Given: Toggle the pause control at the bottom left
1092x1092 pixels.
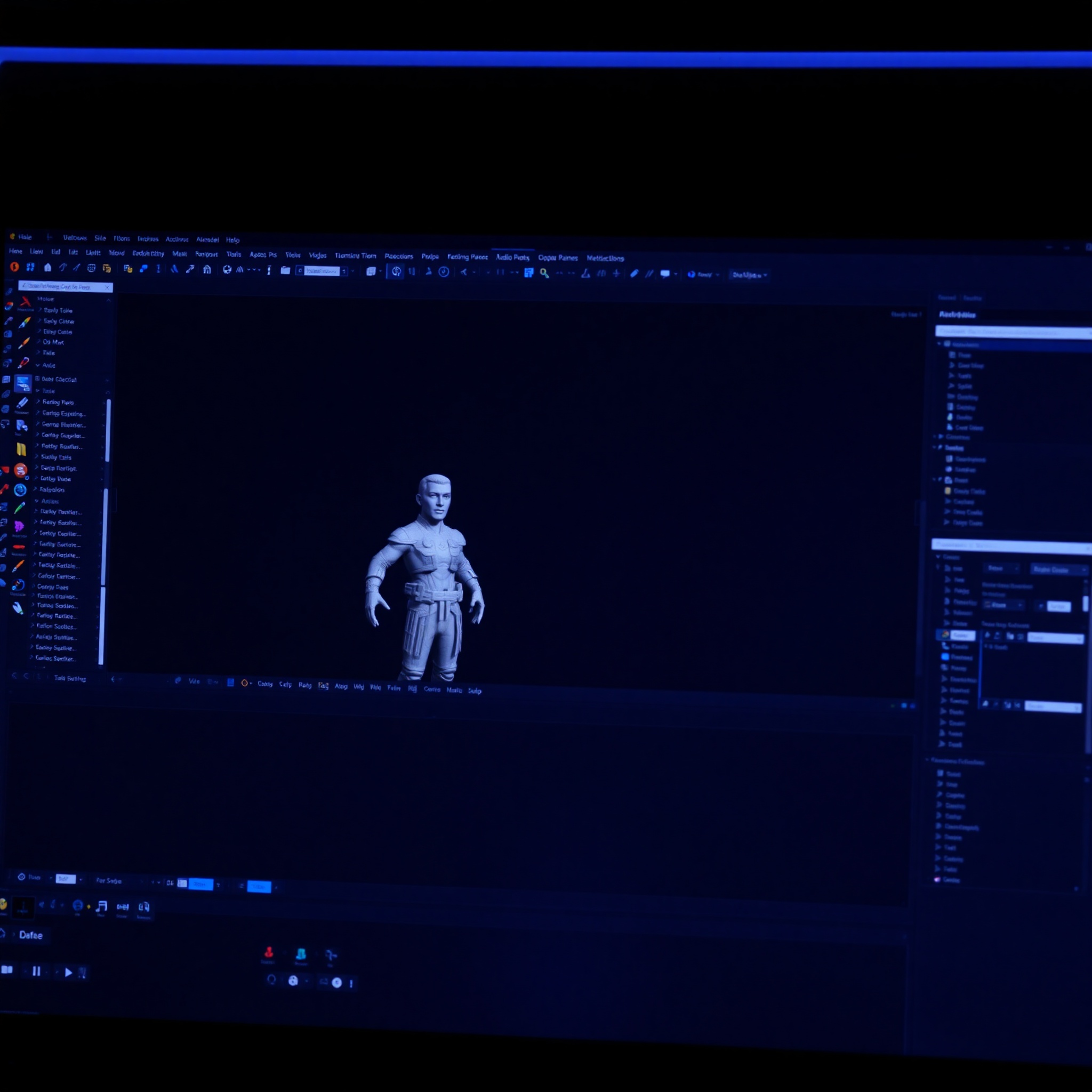Looking at the screenshot, I should pos(37,971).
